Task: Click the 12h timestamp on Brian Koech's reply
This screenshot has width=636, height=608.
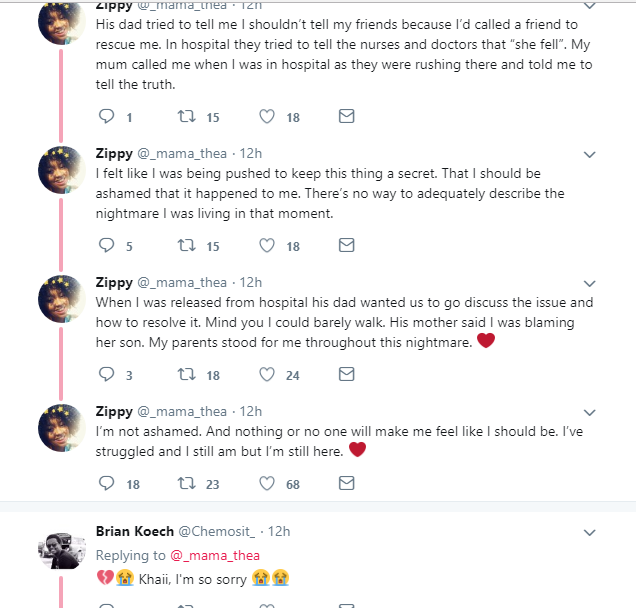Action: (x=280, y=531)
